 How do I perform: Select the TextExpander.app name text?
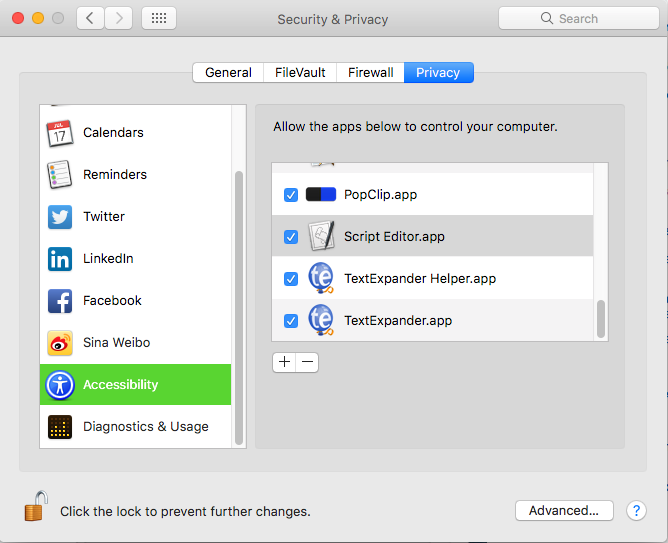coord(398,320)
